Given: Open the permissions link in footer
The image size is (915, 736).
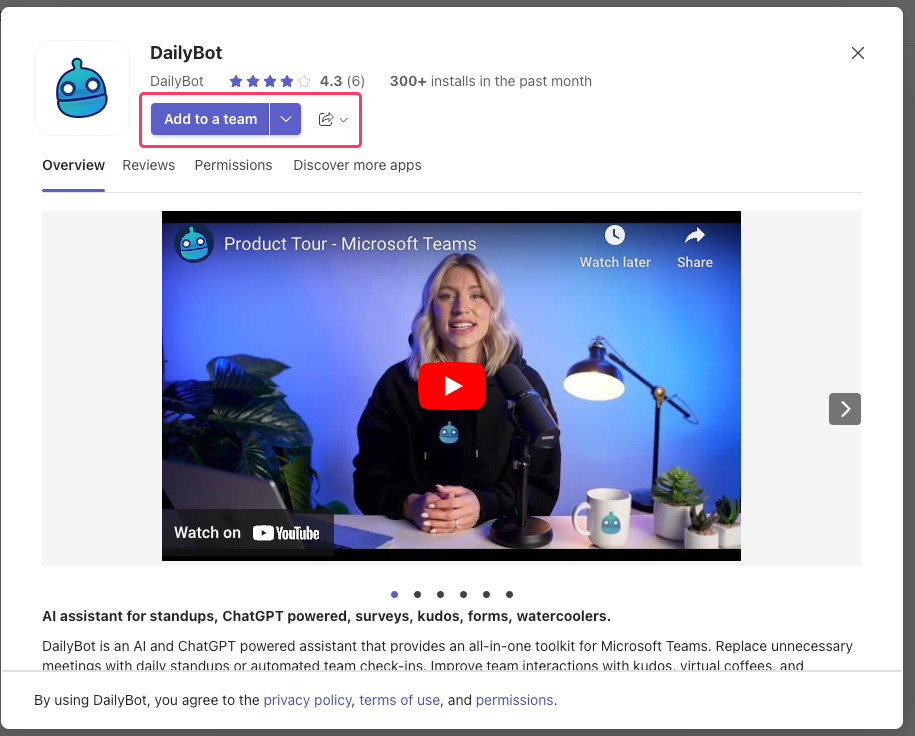Looking at the screenshot, I should pyautogui.click(x=515, y=700).
